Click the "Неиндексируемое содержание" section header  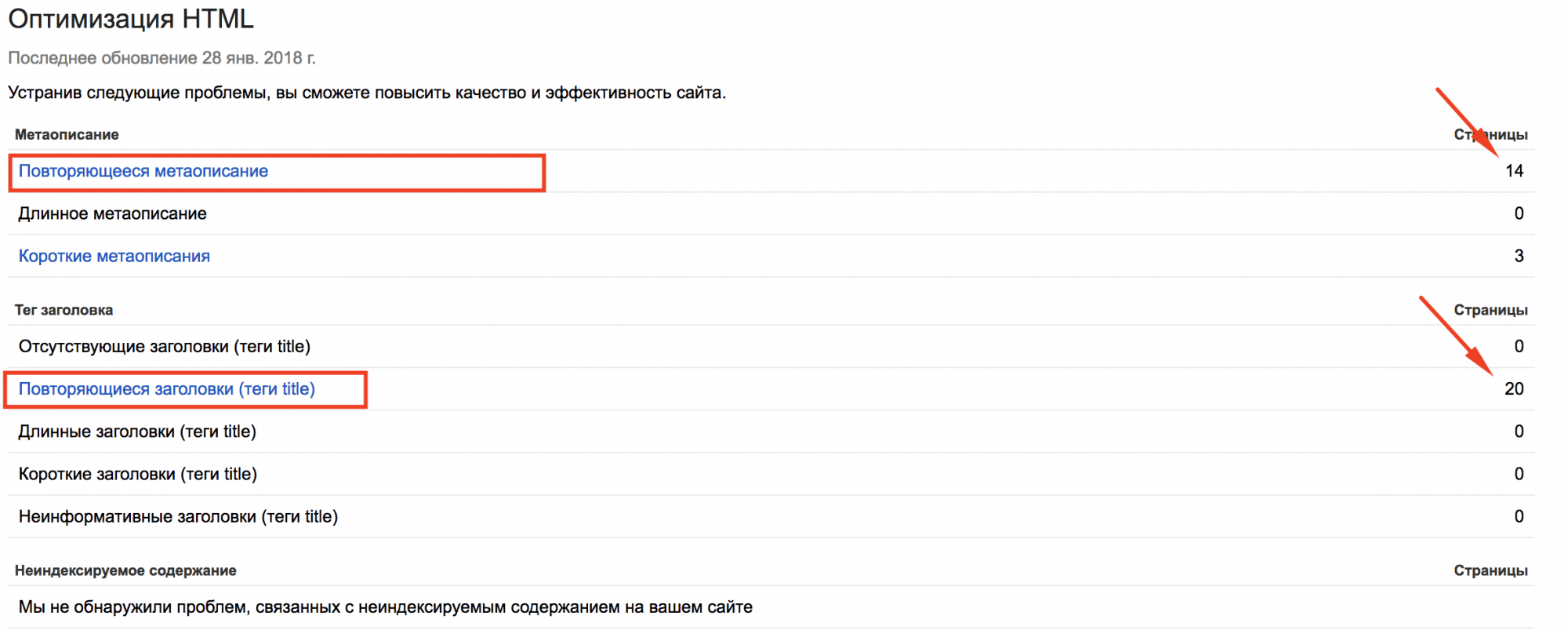click(x=125, y=570)
